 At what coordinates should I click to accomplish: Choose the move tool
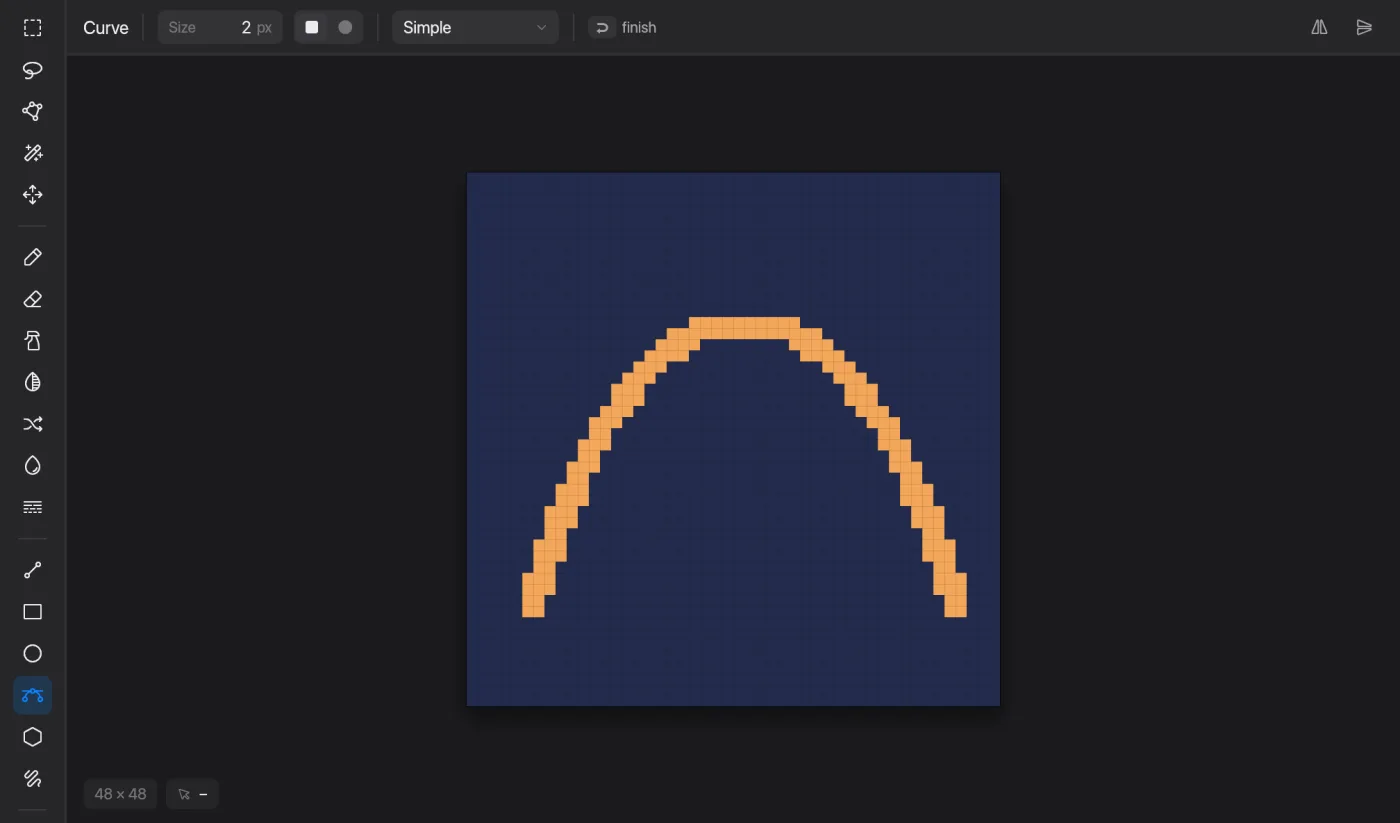[32, 195]
